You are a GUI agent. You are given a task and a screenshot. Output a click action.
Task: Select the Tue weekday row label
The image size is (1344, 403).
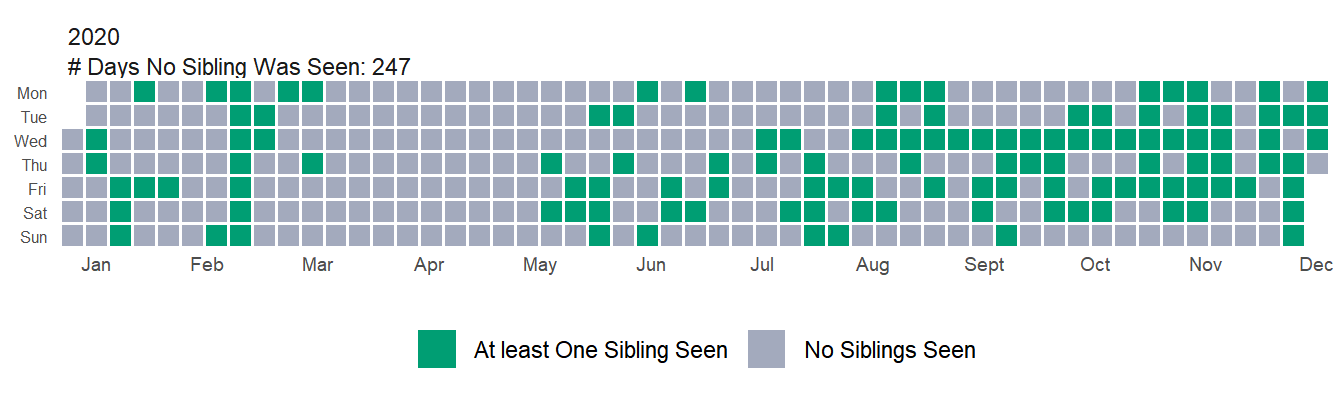pos(34,117)
